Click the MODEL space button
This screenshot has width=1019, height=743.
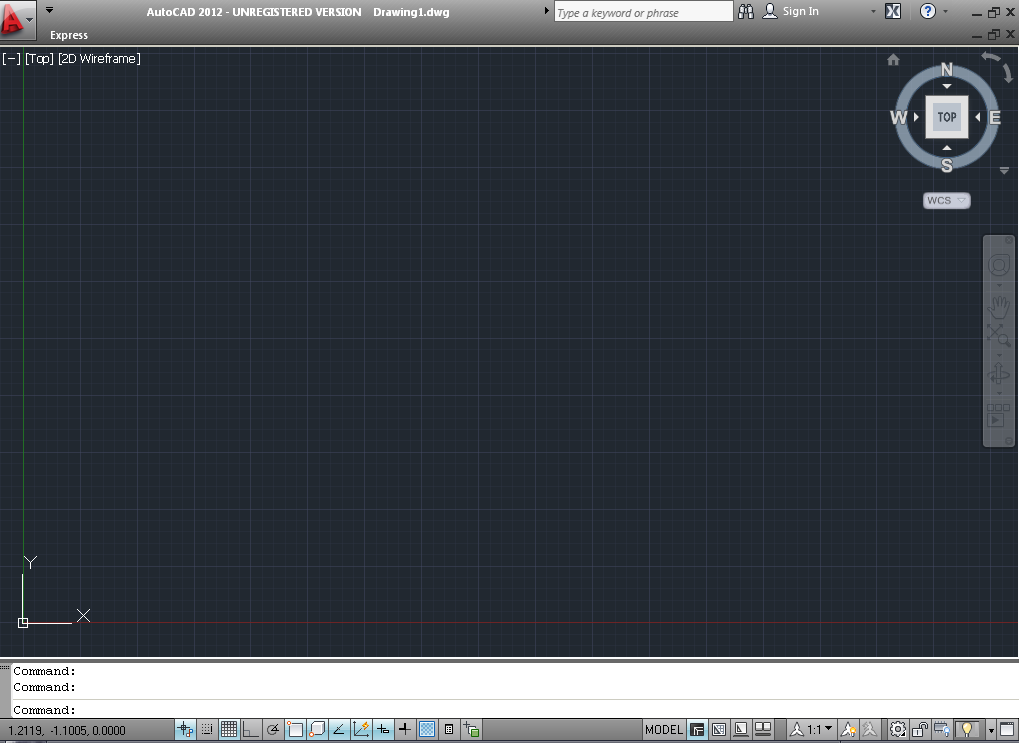tap(664, 729)
